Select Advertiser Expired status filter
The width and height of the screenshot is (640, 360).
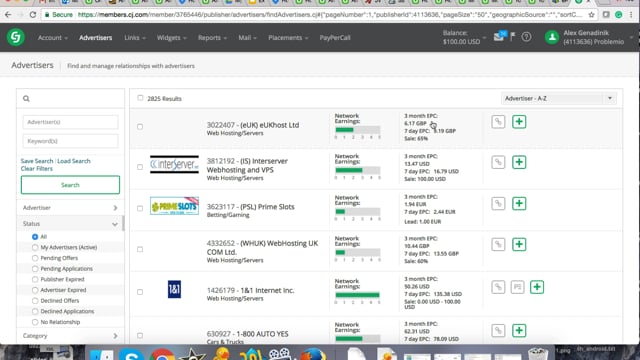coord(35,290)
